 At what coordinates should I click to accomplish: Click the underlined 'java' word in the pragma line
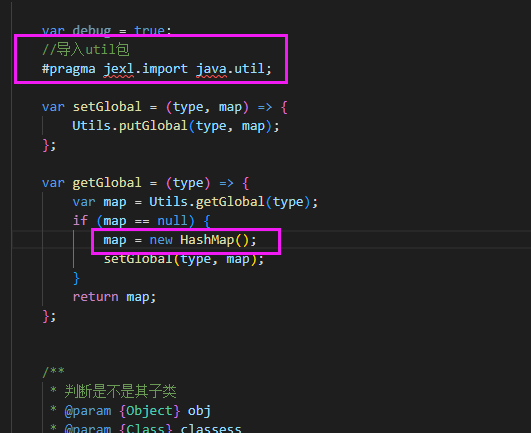click(211, 69)
